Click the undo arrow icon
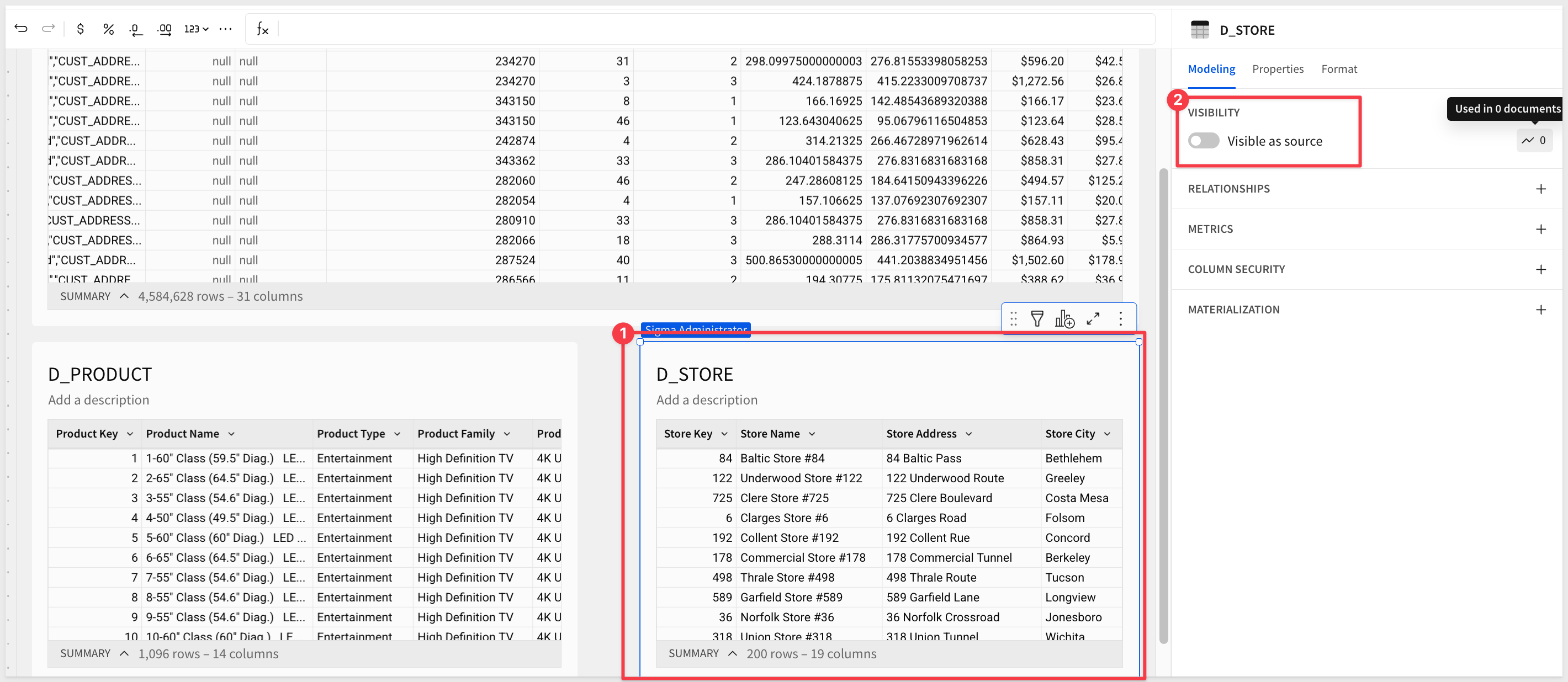Screen dimensions: 1568x682 click(x=20, y=29)
